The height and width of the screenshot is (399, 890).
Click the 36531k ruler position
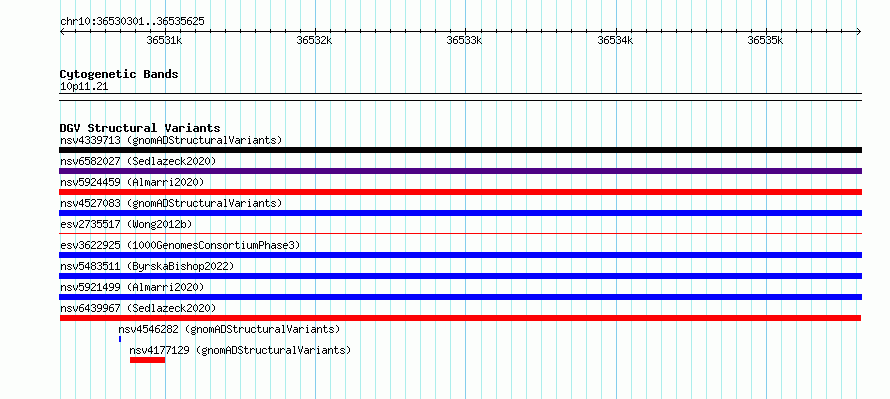click(x=165, y=40)
